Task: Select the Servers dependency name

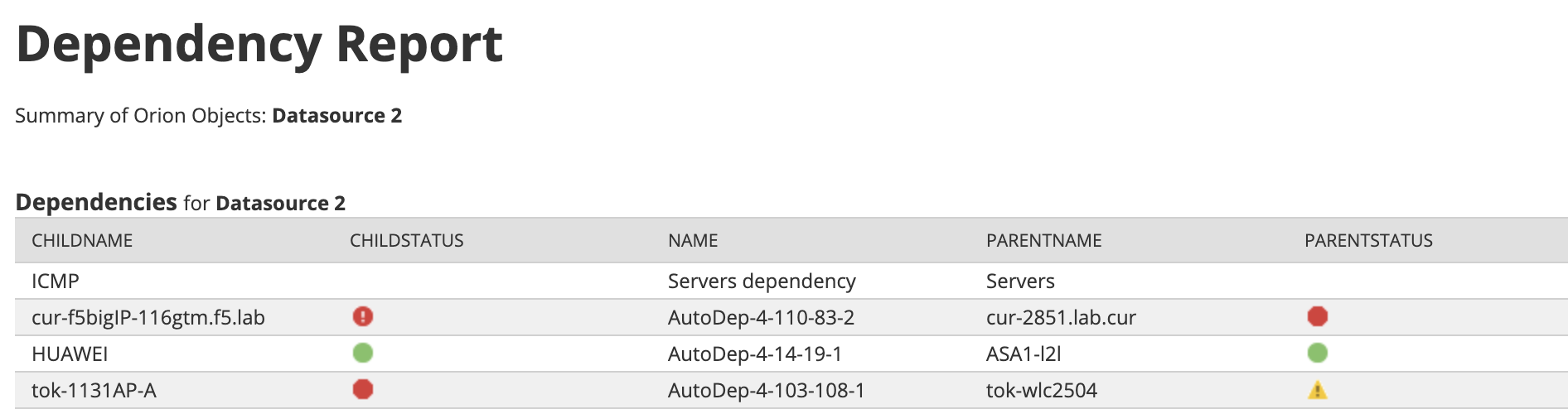Action: click(x=762, y=281)
